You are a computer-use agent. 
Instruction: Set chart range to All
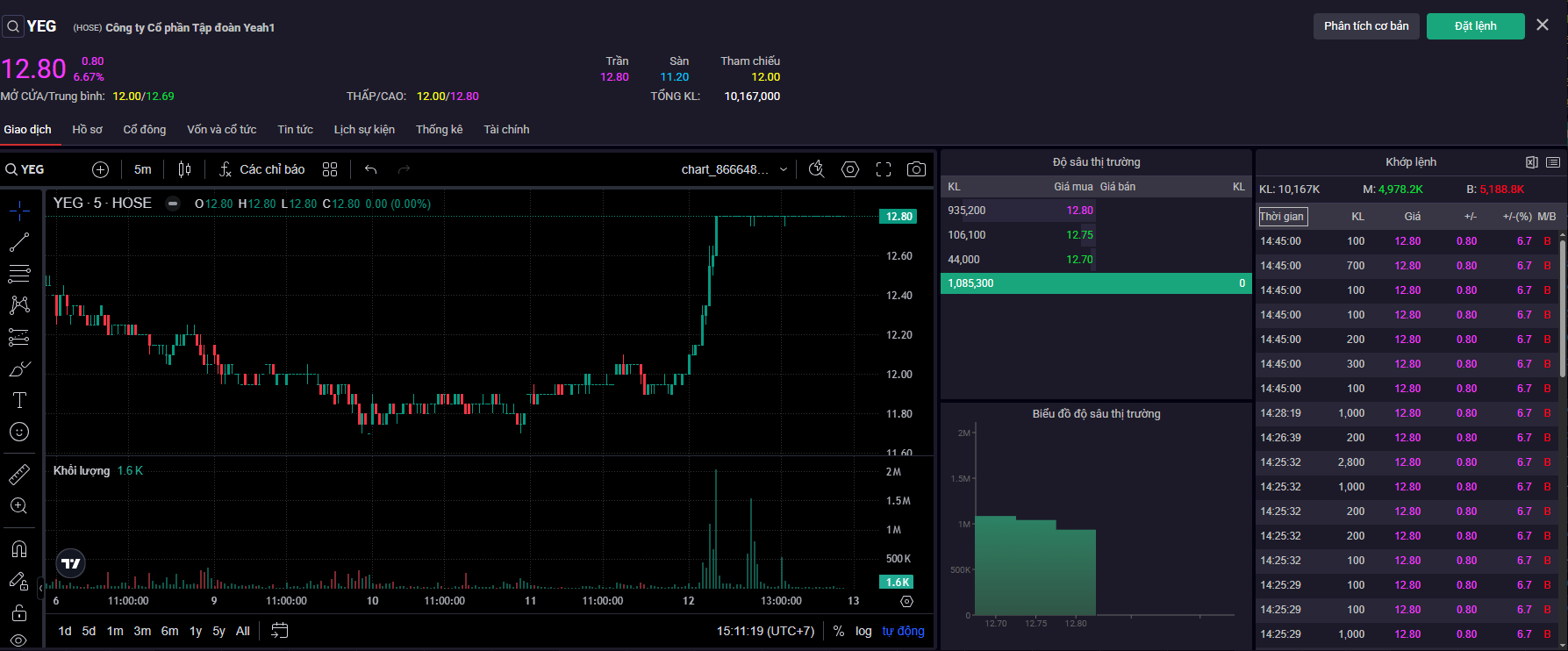[243, 631]
